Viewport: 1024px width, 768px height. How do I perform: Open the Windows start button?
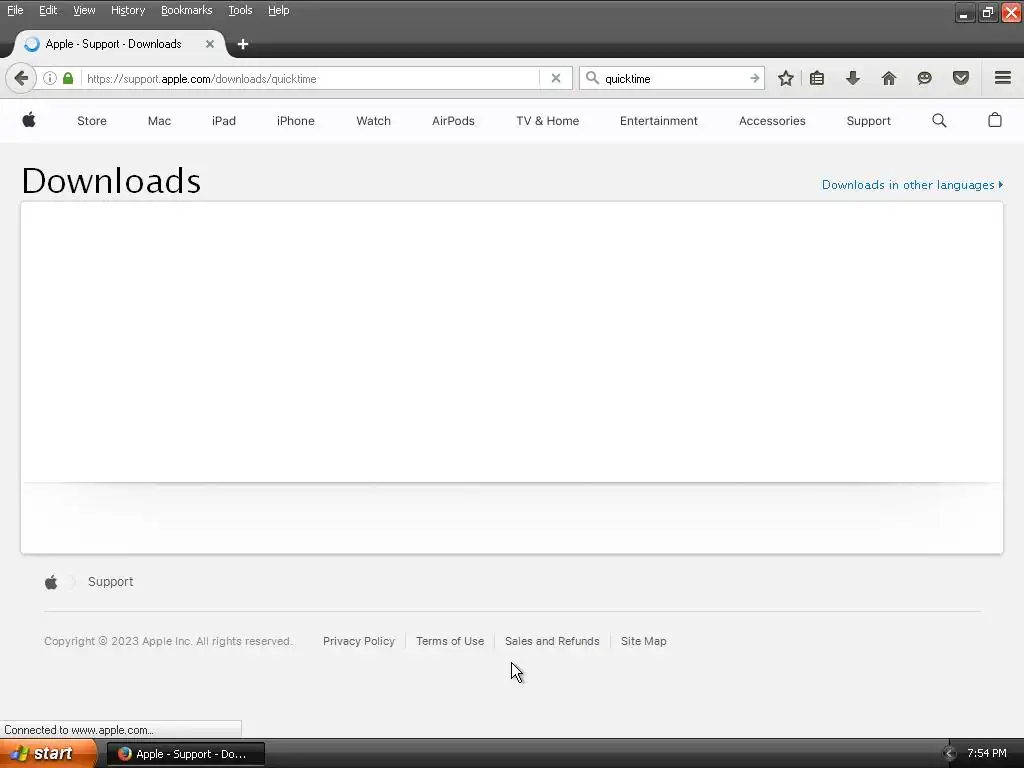click(48, 754)
